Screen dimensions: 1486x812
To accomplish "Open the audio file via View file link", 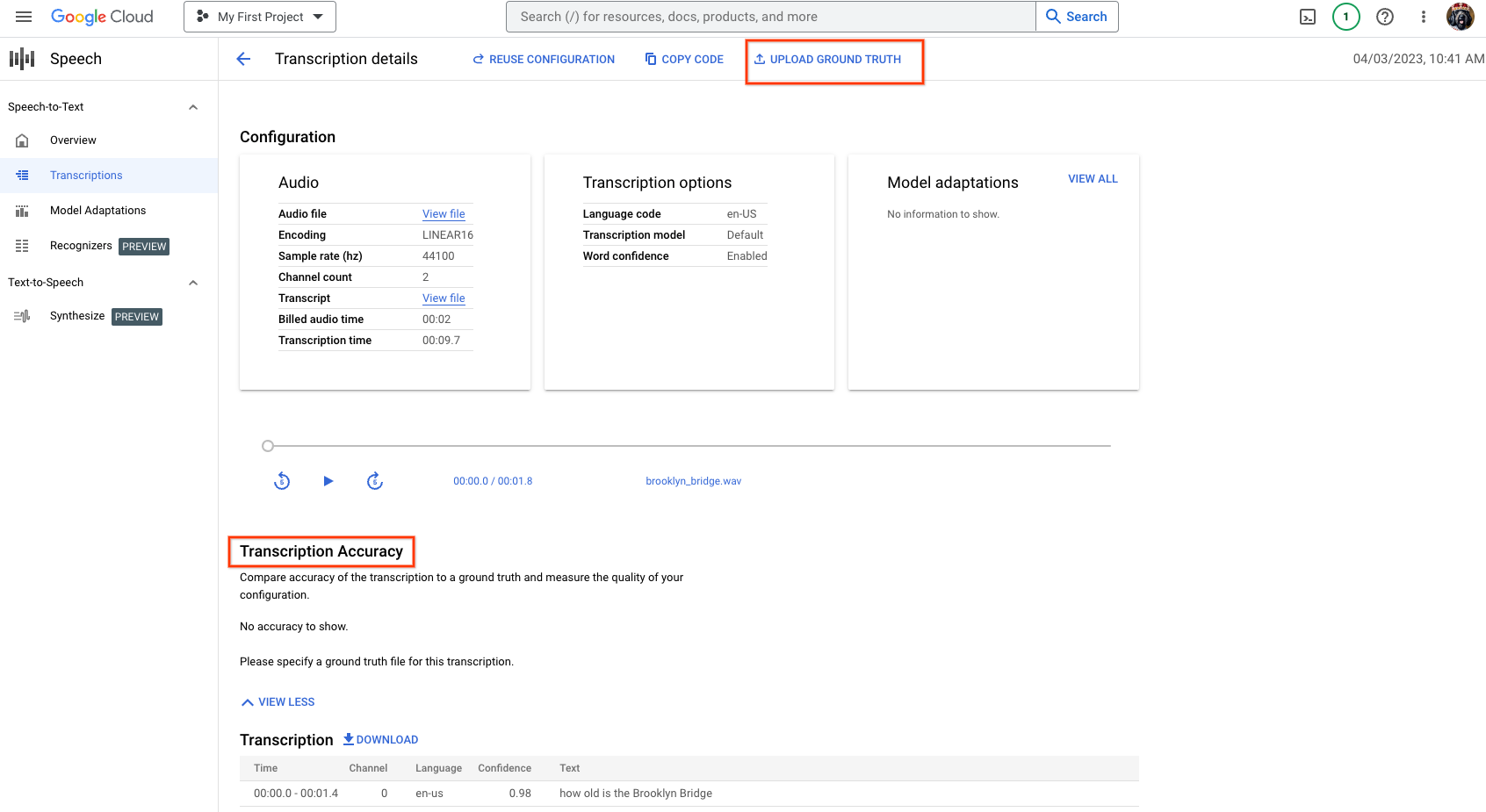I will coord(444,213).
